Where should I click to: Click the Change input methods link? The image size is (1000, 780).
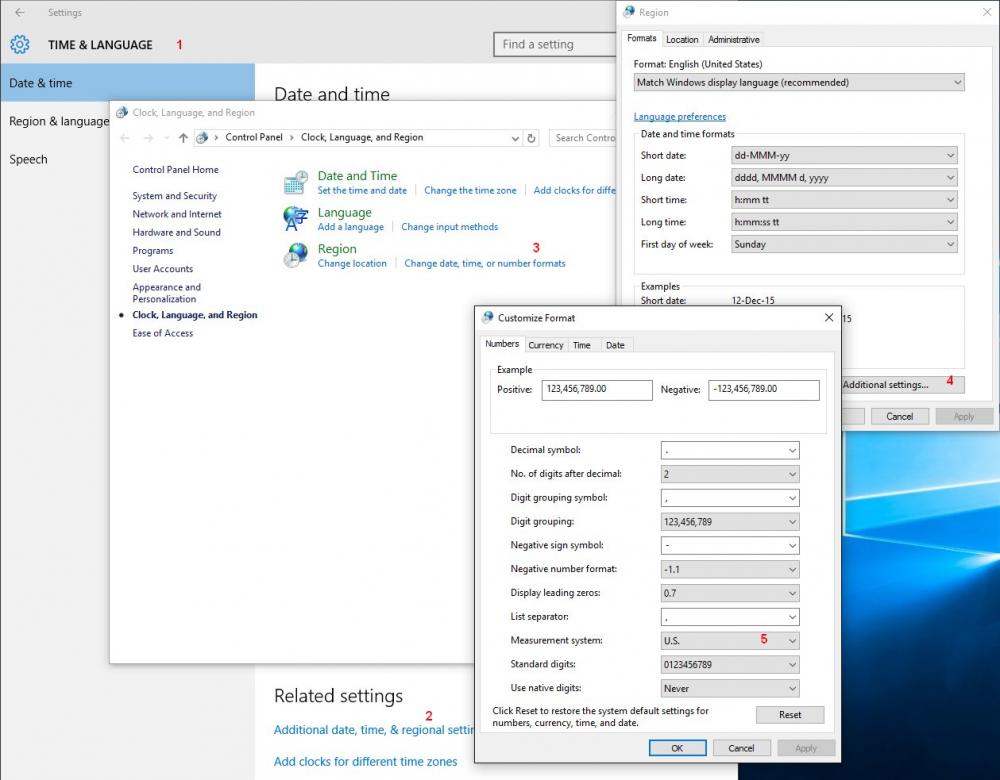click(450, 227)
